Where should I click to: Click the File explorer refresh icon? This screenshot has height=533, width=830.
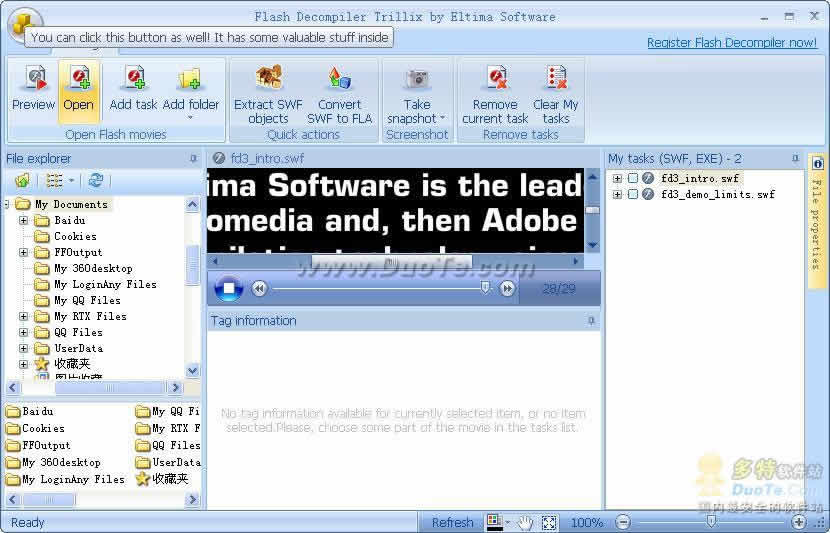tap(96, 180)
